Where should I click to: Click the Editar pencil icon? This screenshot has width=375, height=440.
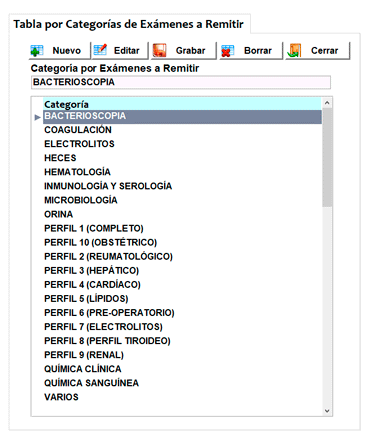tap(100, 50)
